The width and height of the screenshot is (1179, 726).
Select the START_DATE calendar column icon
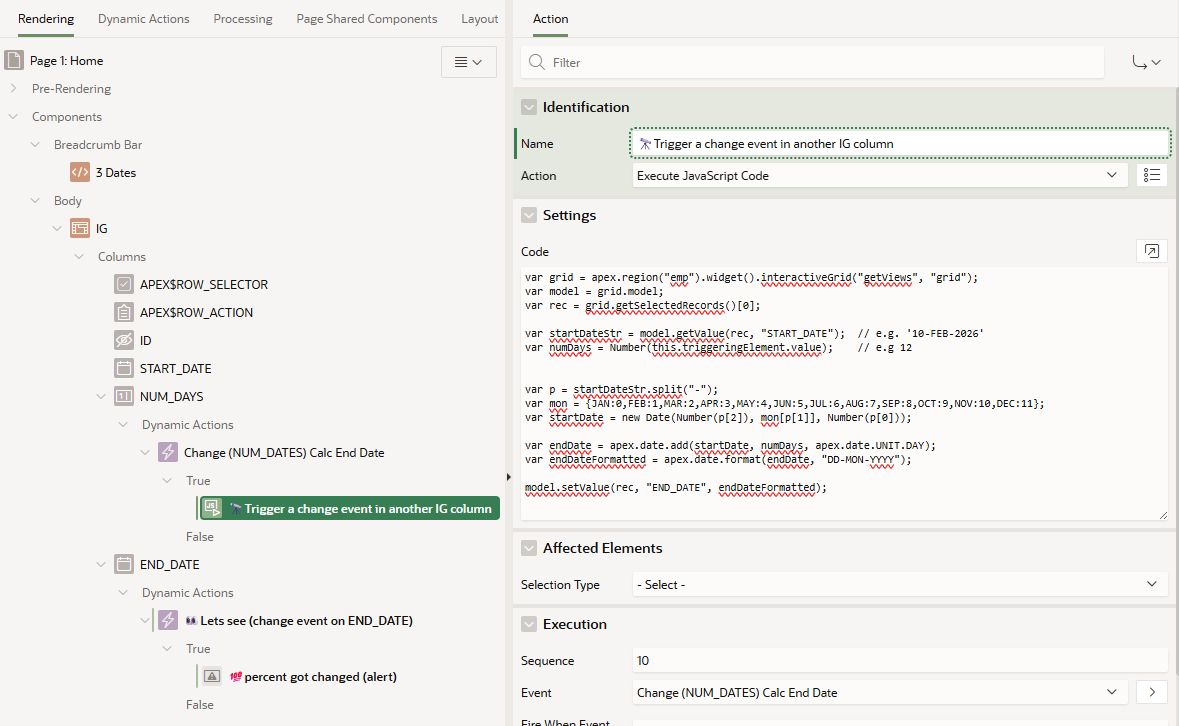coord(124,369)
